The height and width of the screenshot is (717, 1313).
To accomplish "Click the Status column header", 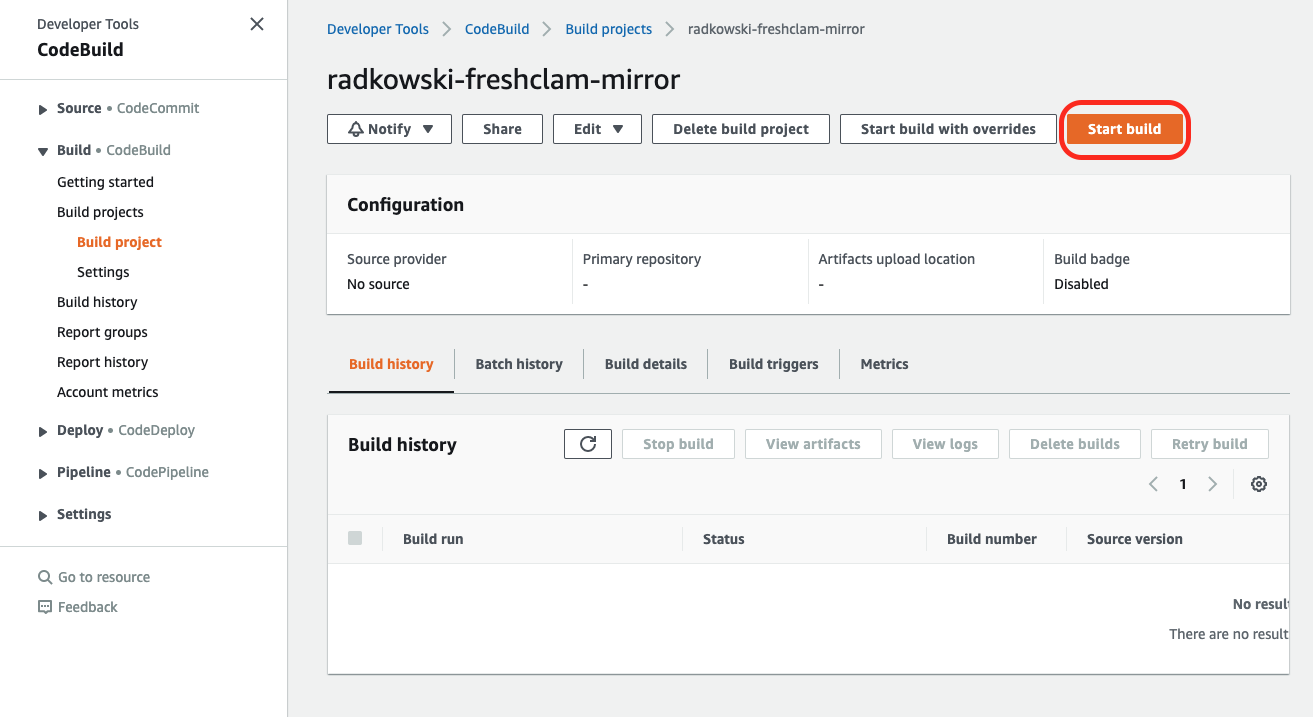I will pyautogui.click(x=724, y=539).
